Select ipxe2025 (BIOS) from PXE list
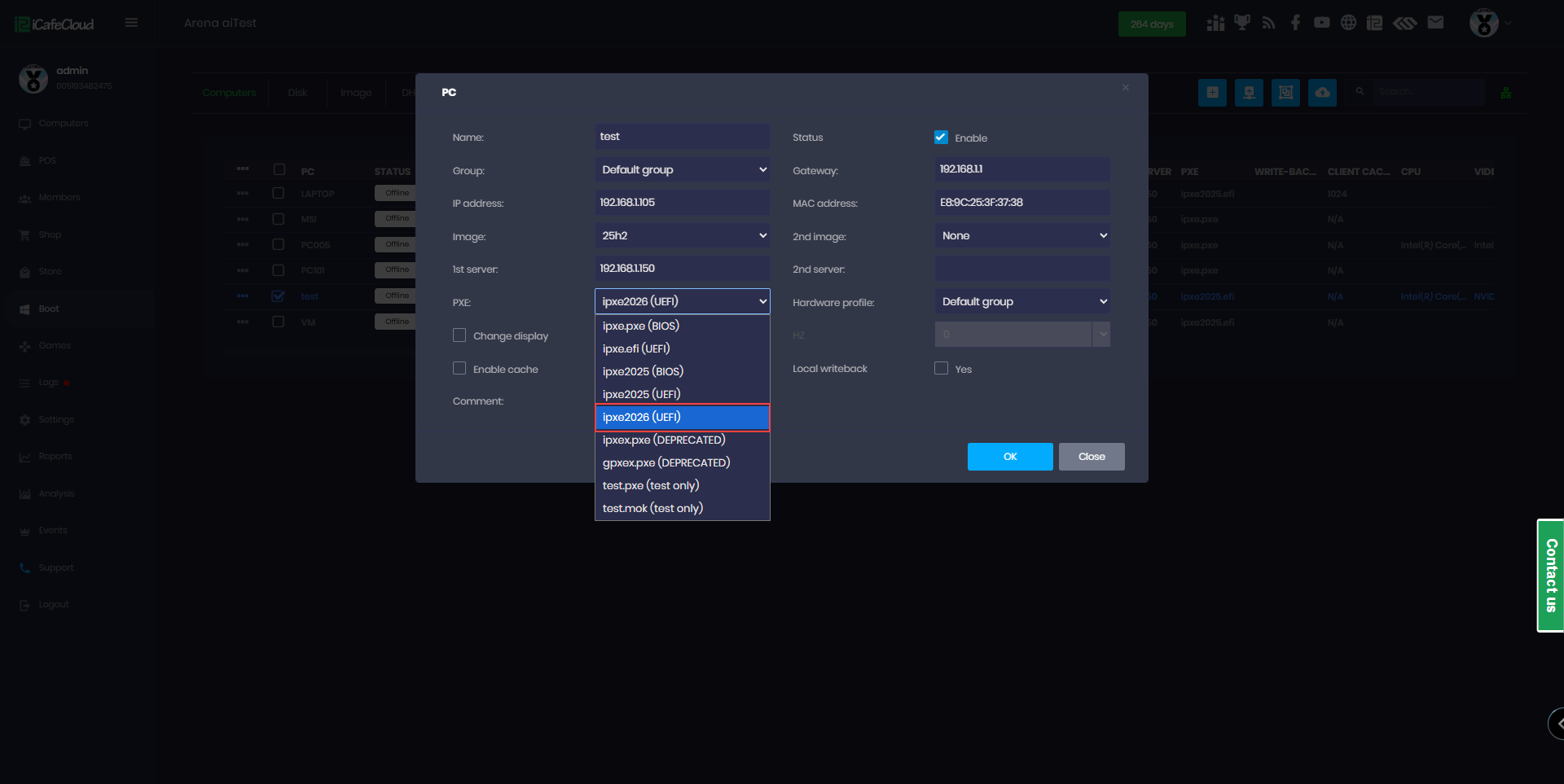The width and height of the screenshot is (1564, 784). point(643,371)
